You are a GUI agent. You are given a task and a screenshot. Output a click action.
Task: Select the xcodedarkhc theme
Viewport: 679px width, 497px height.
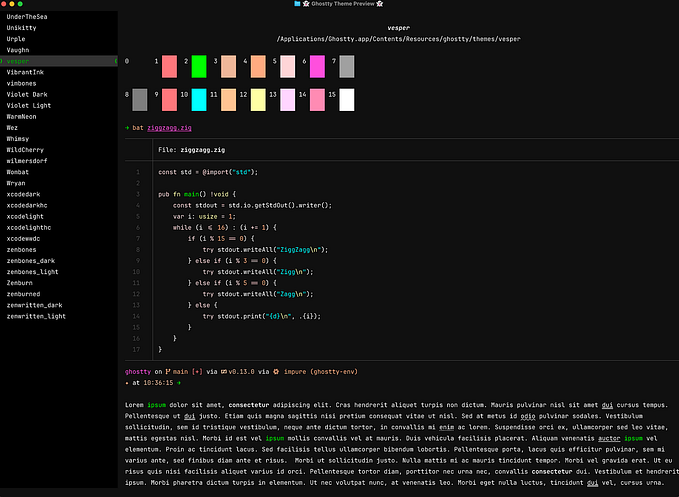pyautogui.click(x=27, y=206)
